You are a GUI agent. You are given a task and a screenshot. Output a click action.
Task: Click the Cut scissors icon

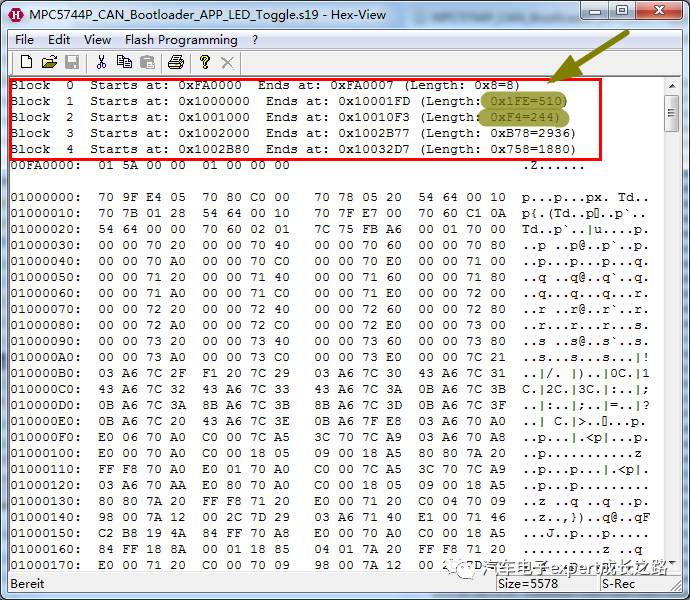coord(102,62)
